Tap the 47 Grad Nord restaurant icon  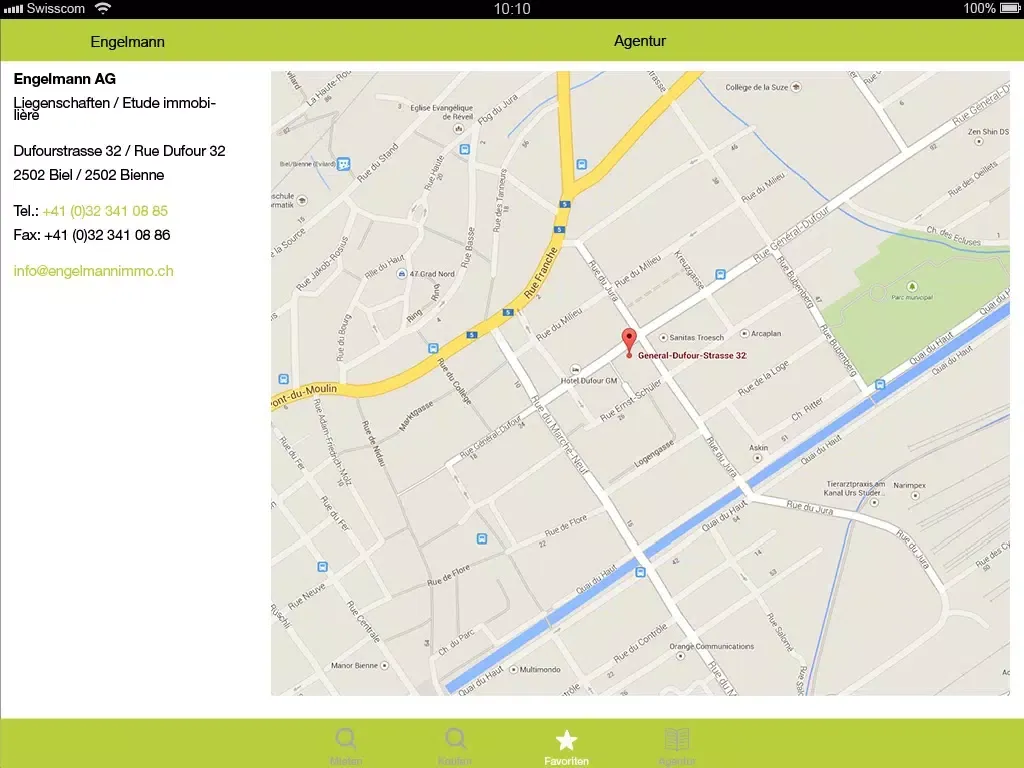pyautogui.click(x=402, y=274)
